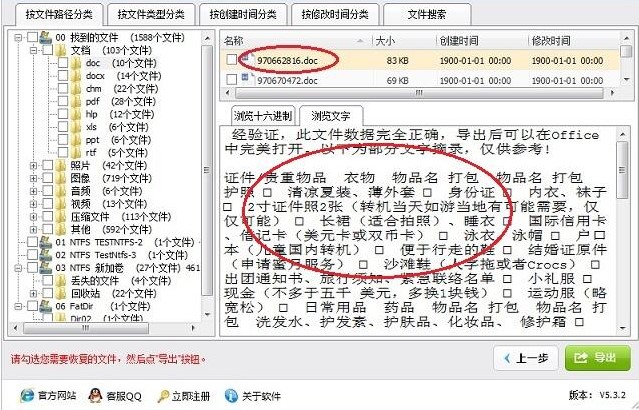Screen dimensions: 639x410
Task: Click the 970662816.doc file icon
Action: [247, 58]
